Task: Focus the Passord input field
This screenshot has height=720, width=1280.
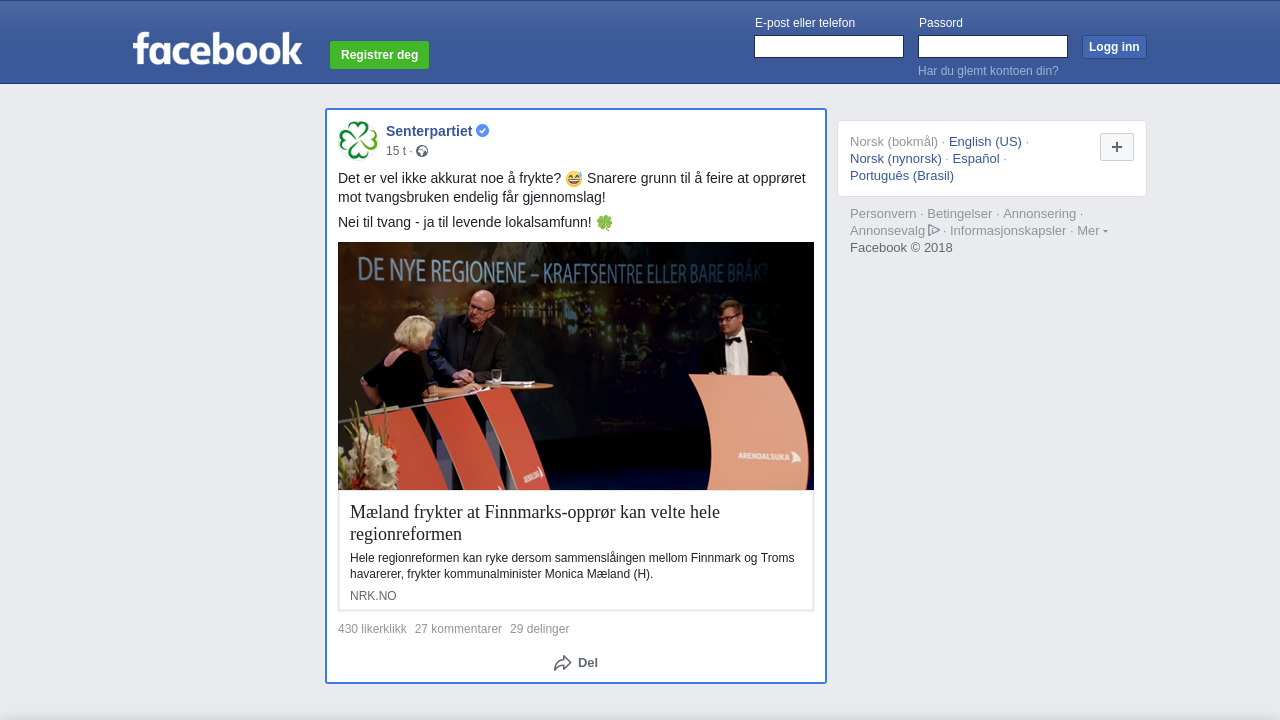Action: tap(993, 47)
